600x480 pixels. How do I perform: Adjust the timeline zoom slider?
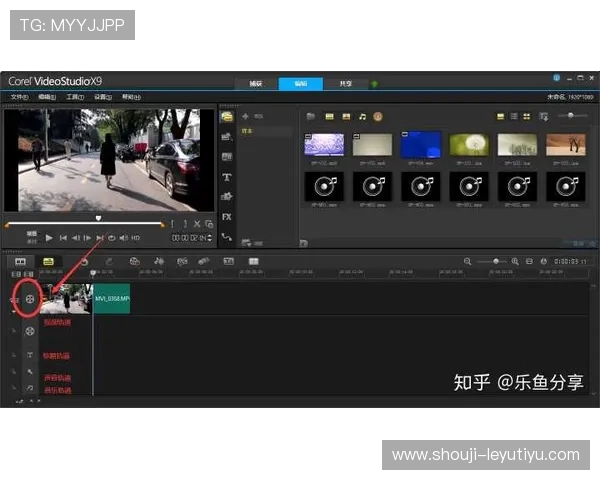492,261
